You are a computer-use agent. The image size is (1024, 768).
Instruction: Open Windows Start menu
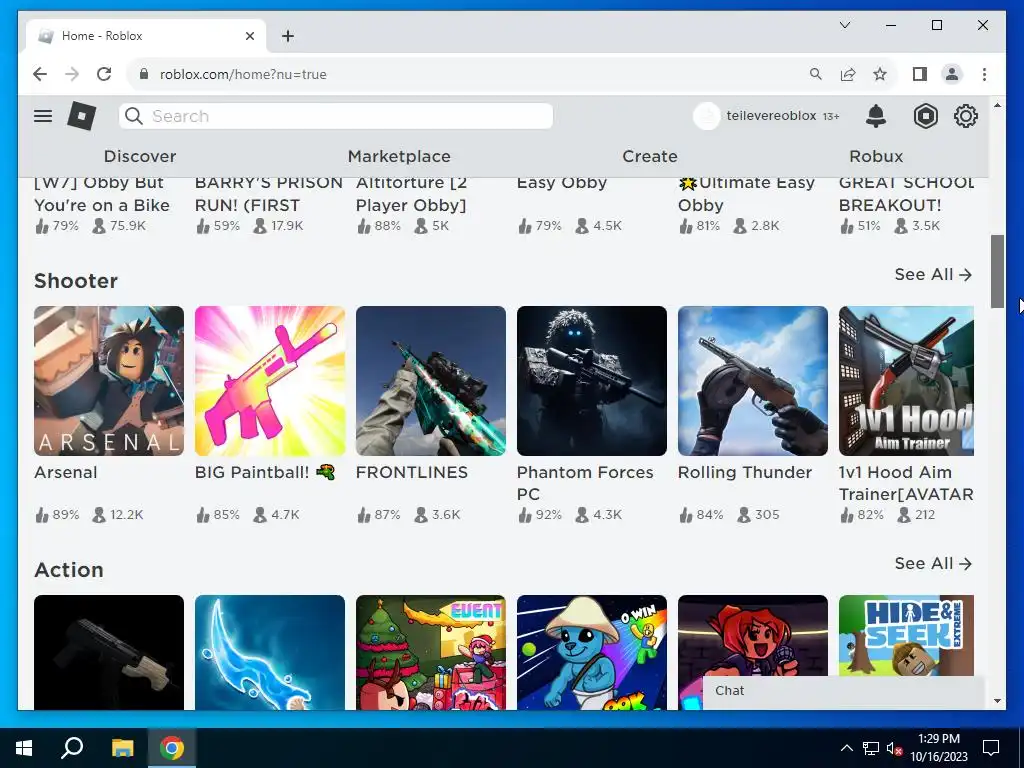click(24, 748)
